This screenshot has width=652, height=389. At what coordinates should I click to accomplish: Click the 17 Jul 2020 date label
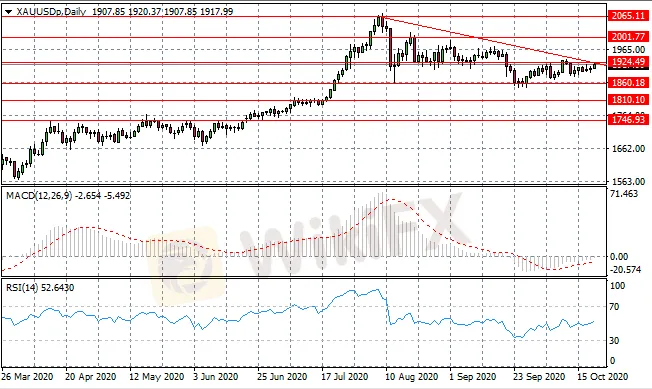click(x=345, y=377)
